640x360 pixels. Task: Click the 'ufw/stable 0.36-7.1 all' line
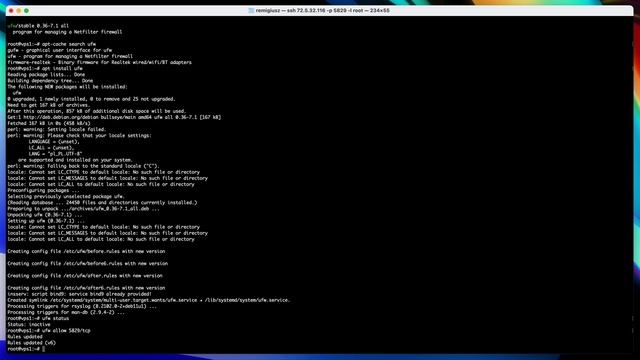(38, 26)
